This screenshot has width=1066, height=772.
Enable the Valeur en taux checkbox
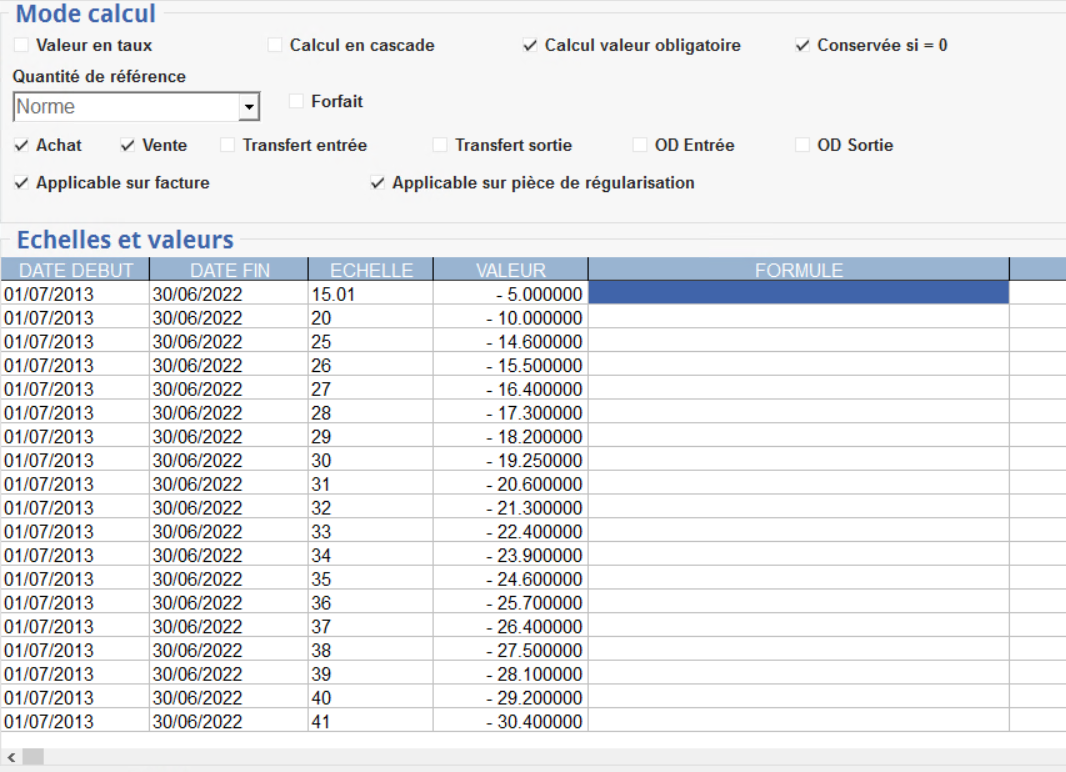tap(21, 45)
